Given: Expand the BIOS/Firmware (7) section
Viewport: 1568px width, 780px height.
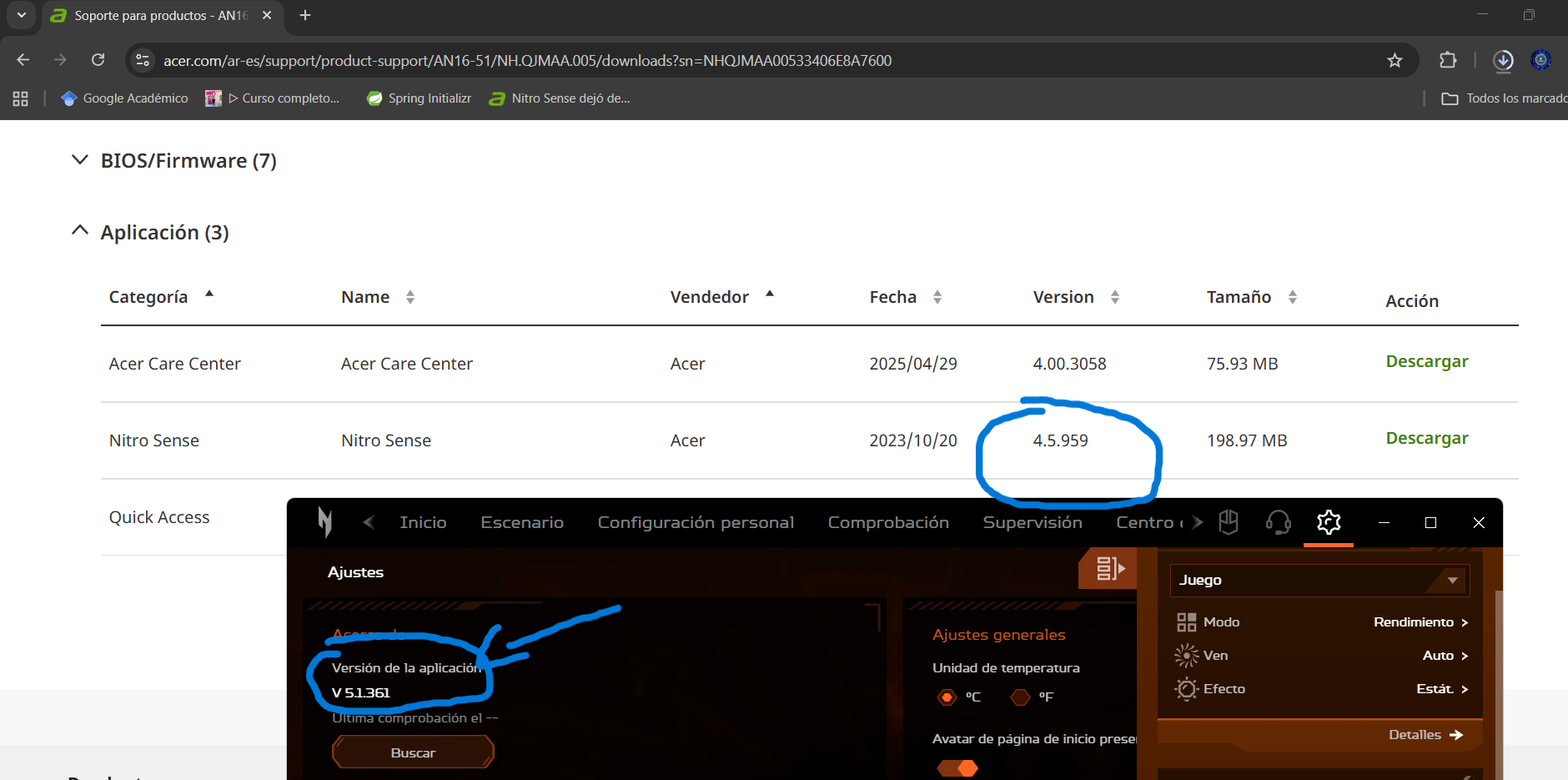Looking at the screenshot, I should pyautogui.click(x=173, y=160).
